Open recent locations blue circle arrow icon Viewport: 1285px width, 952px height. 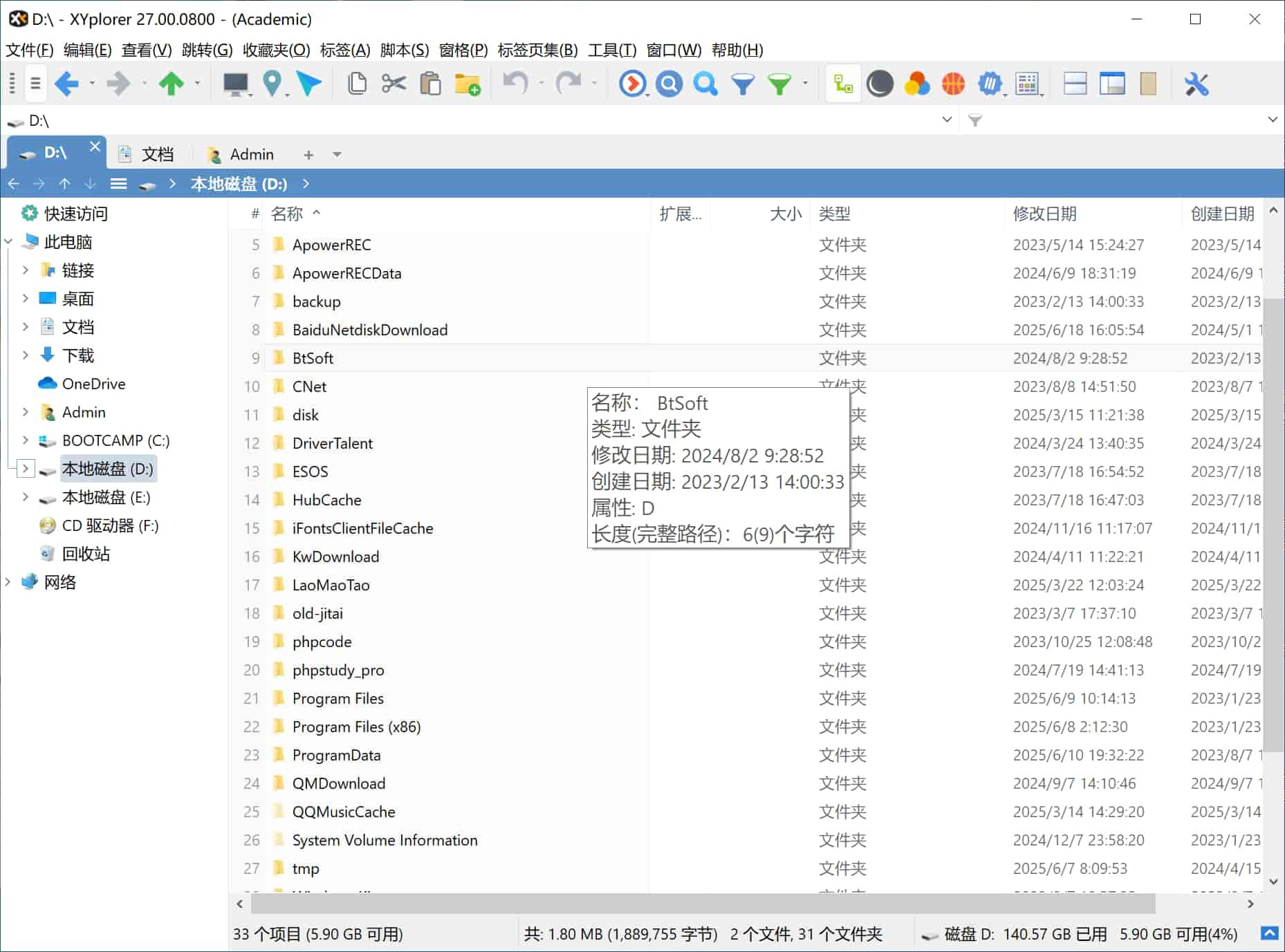(632, 84)
